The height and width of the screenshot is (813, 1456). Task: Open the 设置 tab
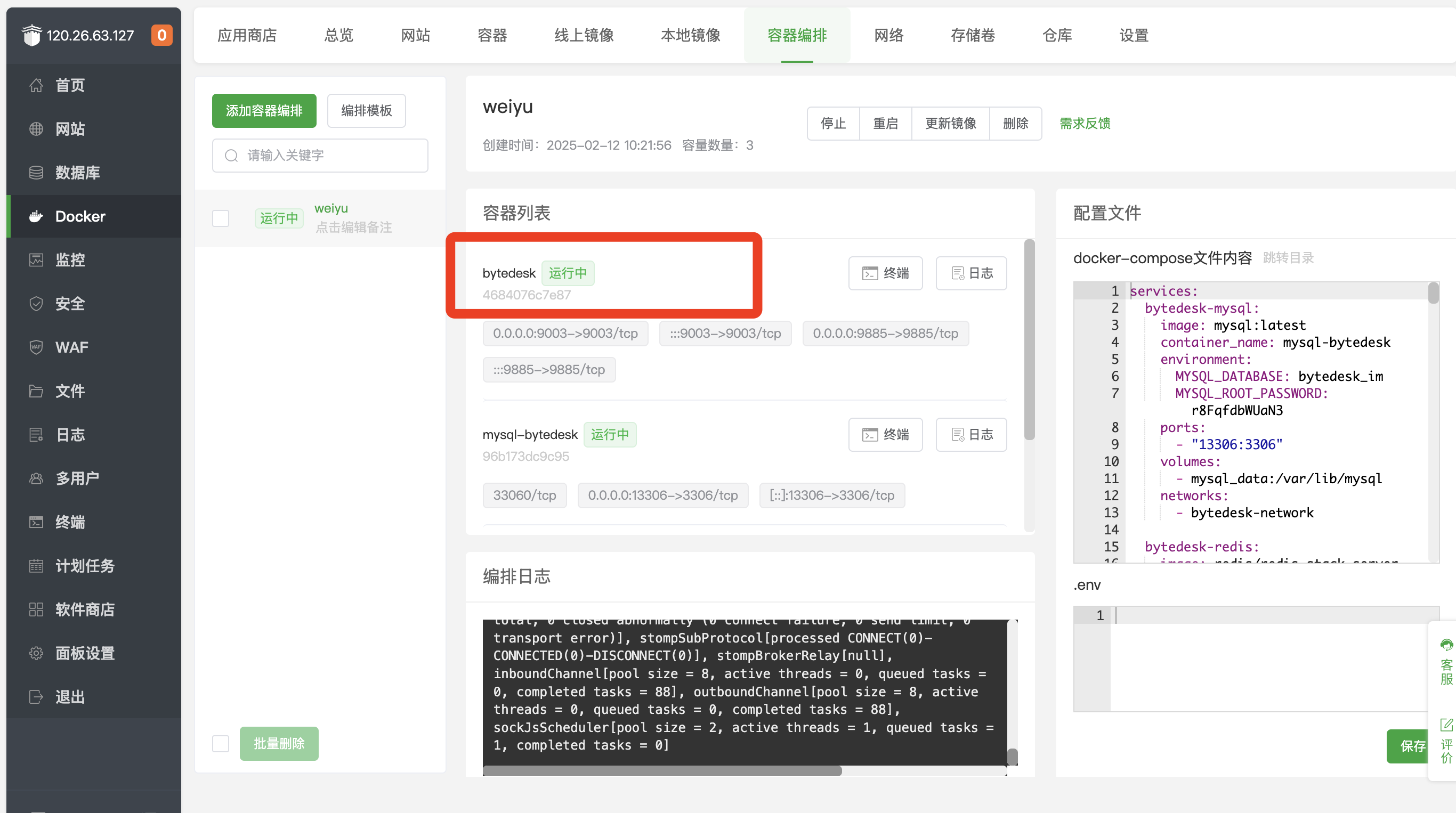(x=1134, y=35)
